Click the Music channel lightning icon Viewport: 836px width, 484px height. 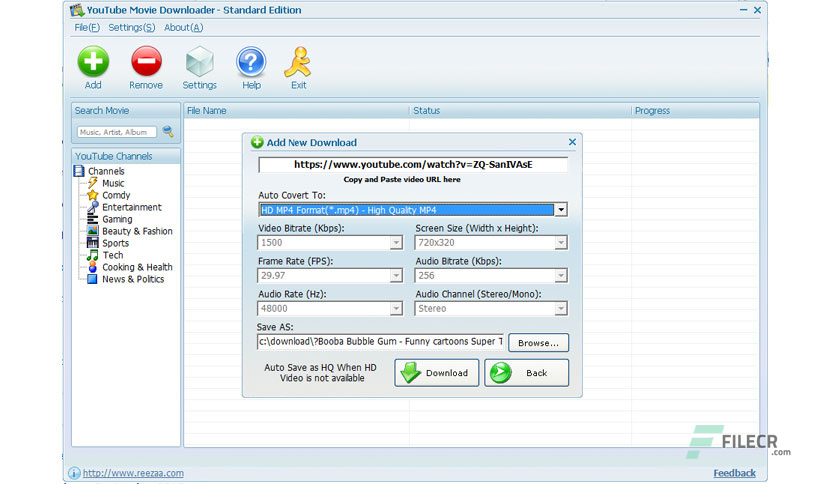93,183
